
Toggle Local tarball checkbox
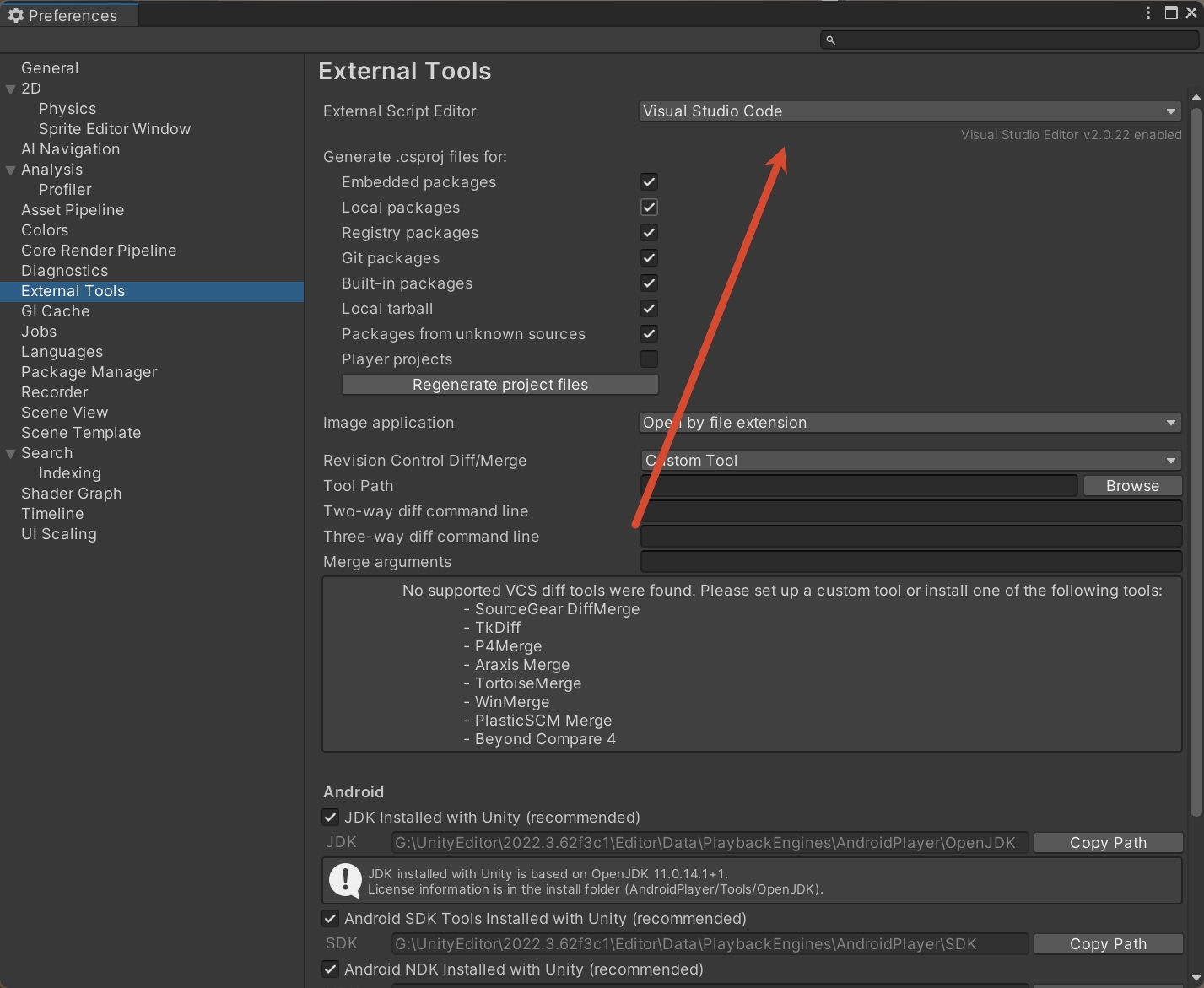pyautogui.click(x=649, y=309)
